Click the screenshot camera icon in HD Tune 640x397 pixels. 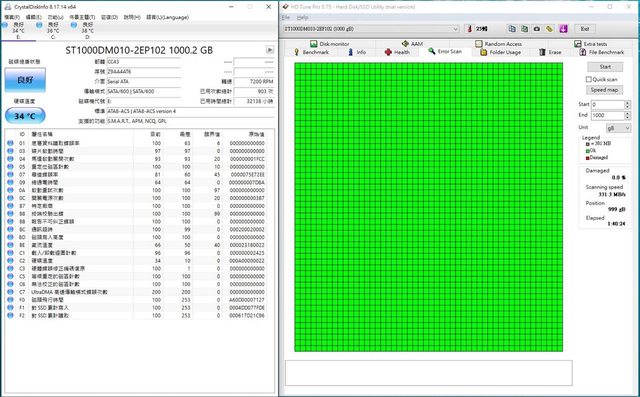pyautogui.click(x=537, y=29)
